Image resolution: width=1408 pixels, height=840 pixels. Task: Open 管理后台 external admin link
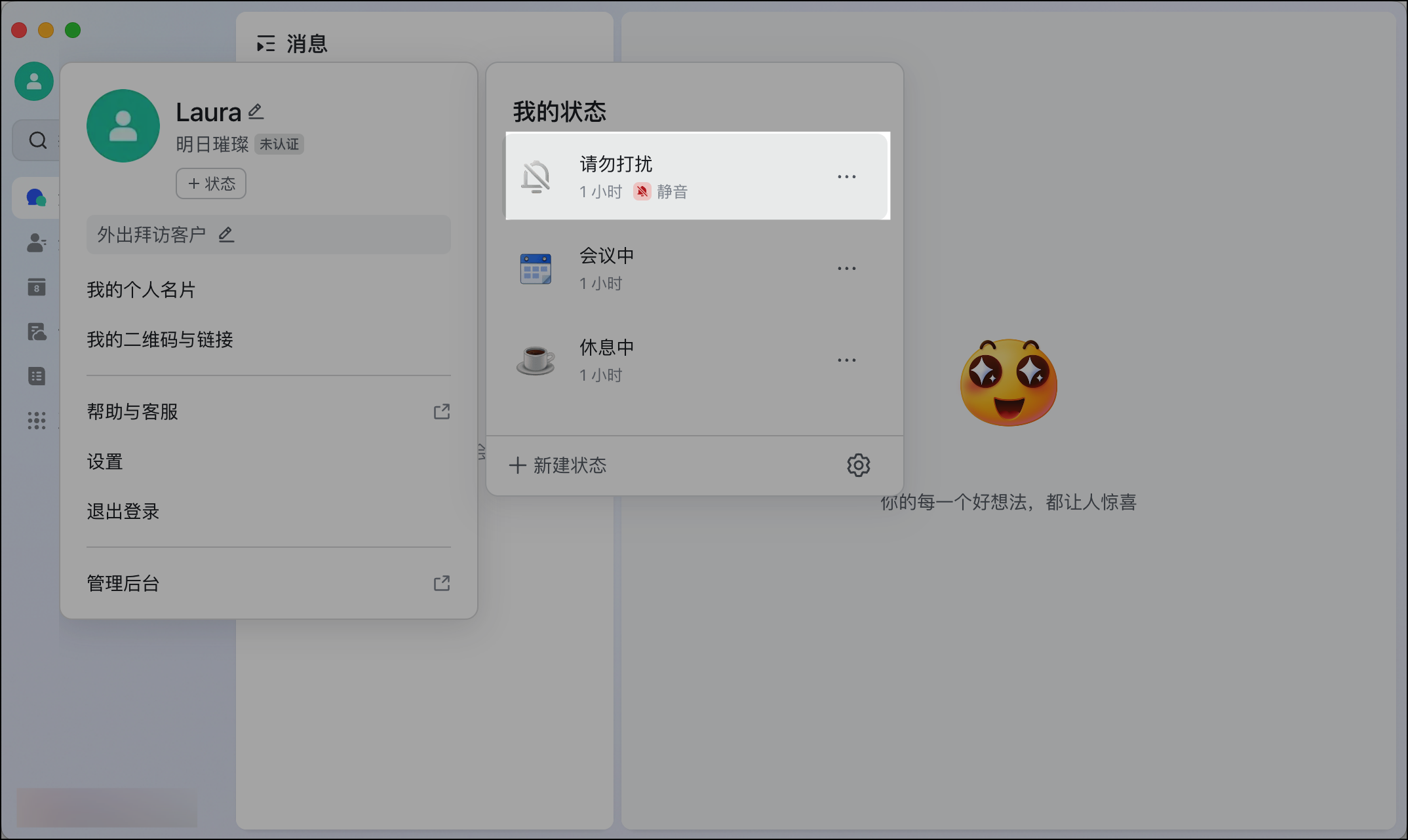(123, 583)
